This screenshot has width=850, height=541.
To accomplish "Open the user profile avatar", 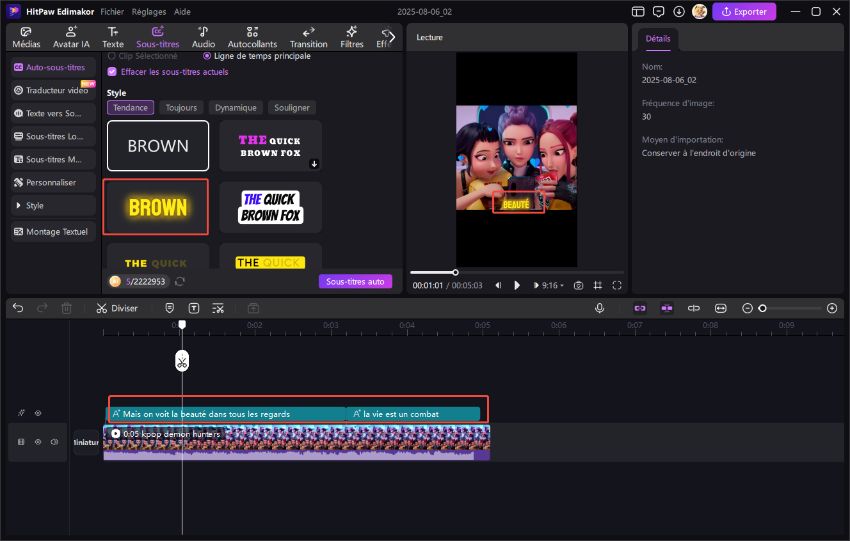I will pos(699,11).
